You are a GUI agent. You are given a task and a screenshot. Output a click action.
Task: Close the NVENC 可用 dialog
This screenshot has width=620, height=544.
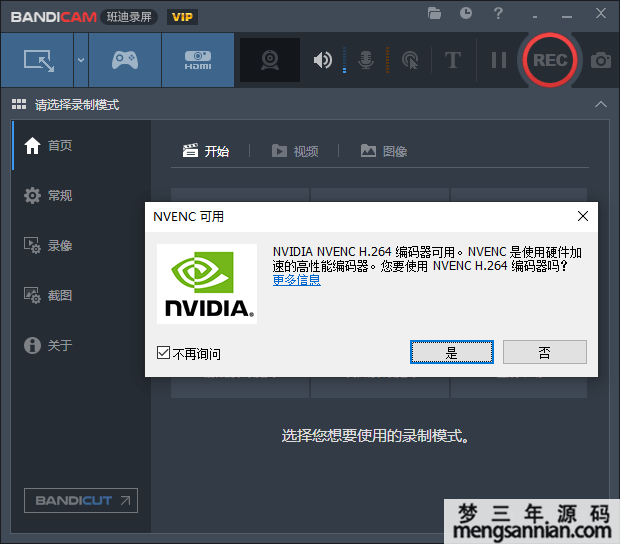pyautogui.click(x=582, y=216)
